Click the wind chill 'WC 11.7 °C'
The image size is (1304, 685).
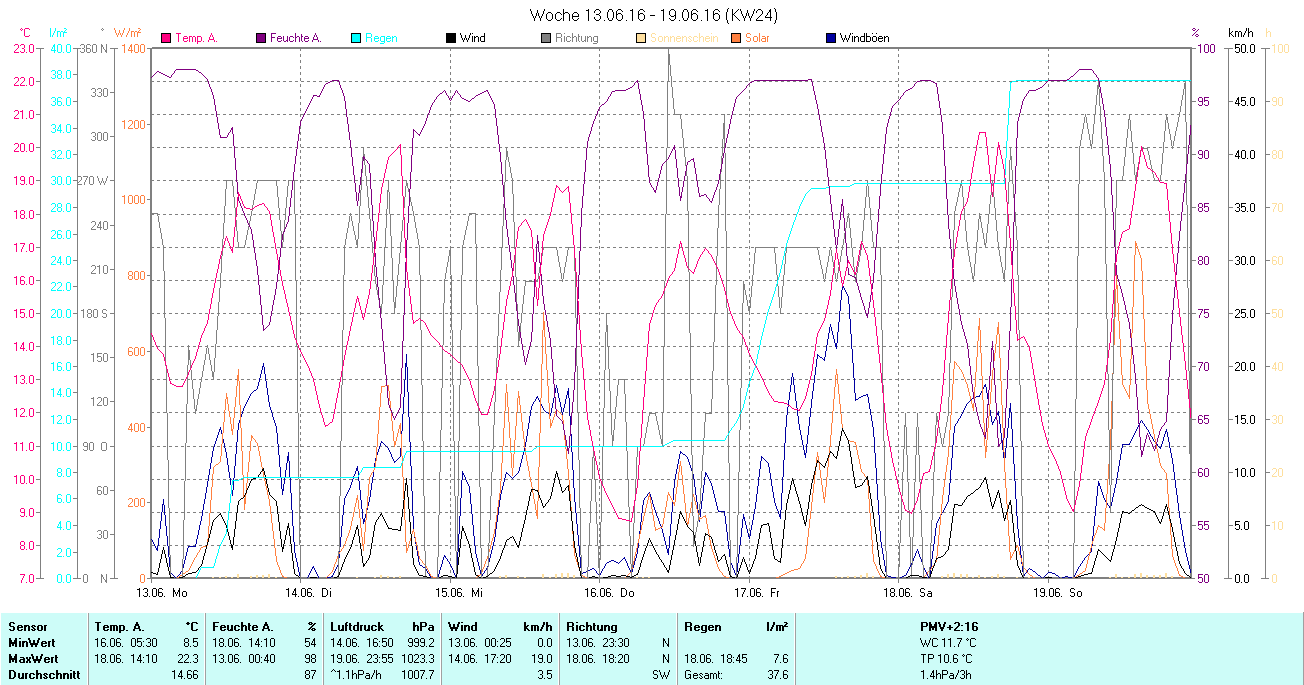coord(948,643)
